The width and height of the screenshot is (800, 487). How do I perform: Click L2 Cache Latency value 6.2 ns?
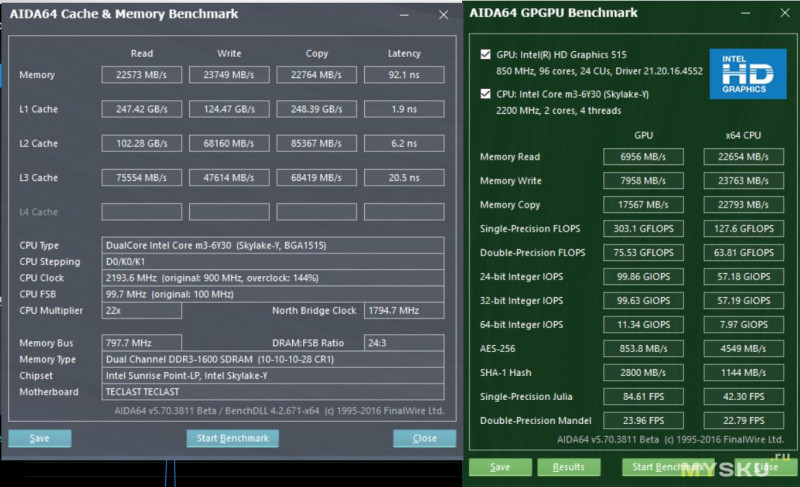404,143
